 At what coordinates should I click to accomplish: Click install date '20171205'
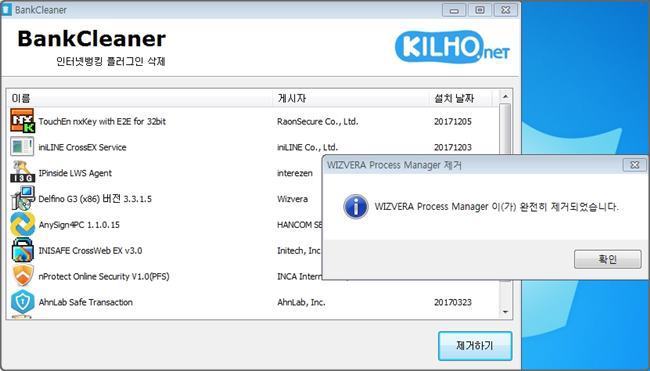point(453,121)
